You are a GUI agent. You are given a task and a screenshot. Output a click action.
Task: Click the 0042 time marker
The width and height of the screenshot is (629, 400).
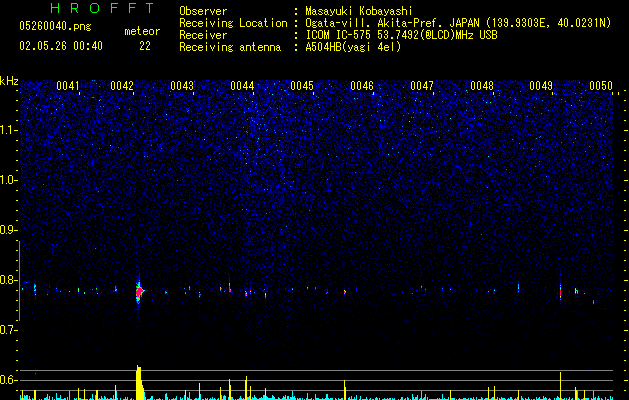pos(122,86)
